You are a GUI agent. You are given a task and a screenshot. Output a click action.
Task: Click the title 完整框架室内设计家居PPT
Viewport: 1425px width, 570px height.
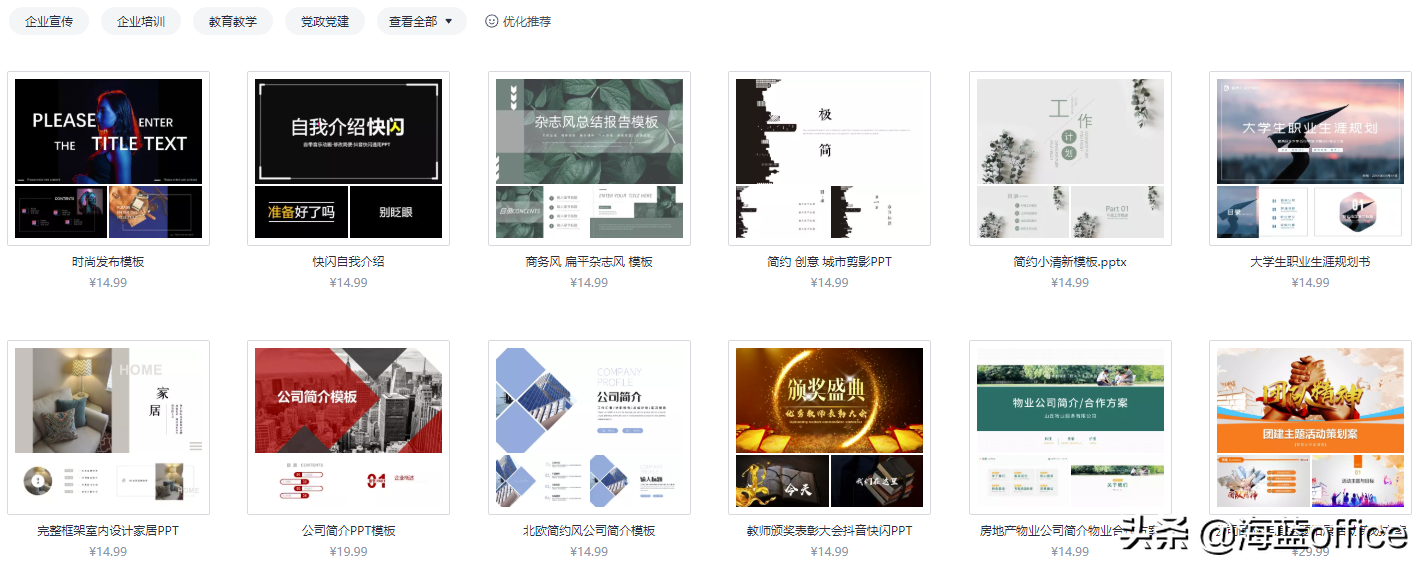[108, 531]
